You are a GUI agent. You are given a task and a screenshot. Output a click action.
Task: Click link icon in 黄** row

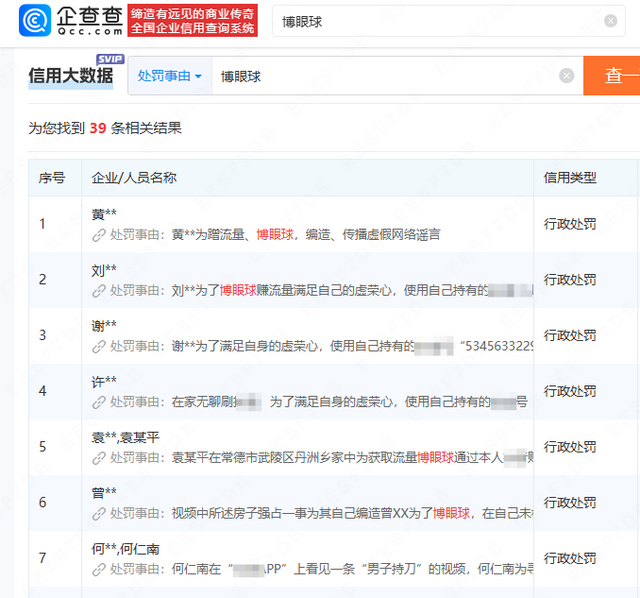(x=99, y=235)
